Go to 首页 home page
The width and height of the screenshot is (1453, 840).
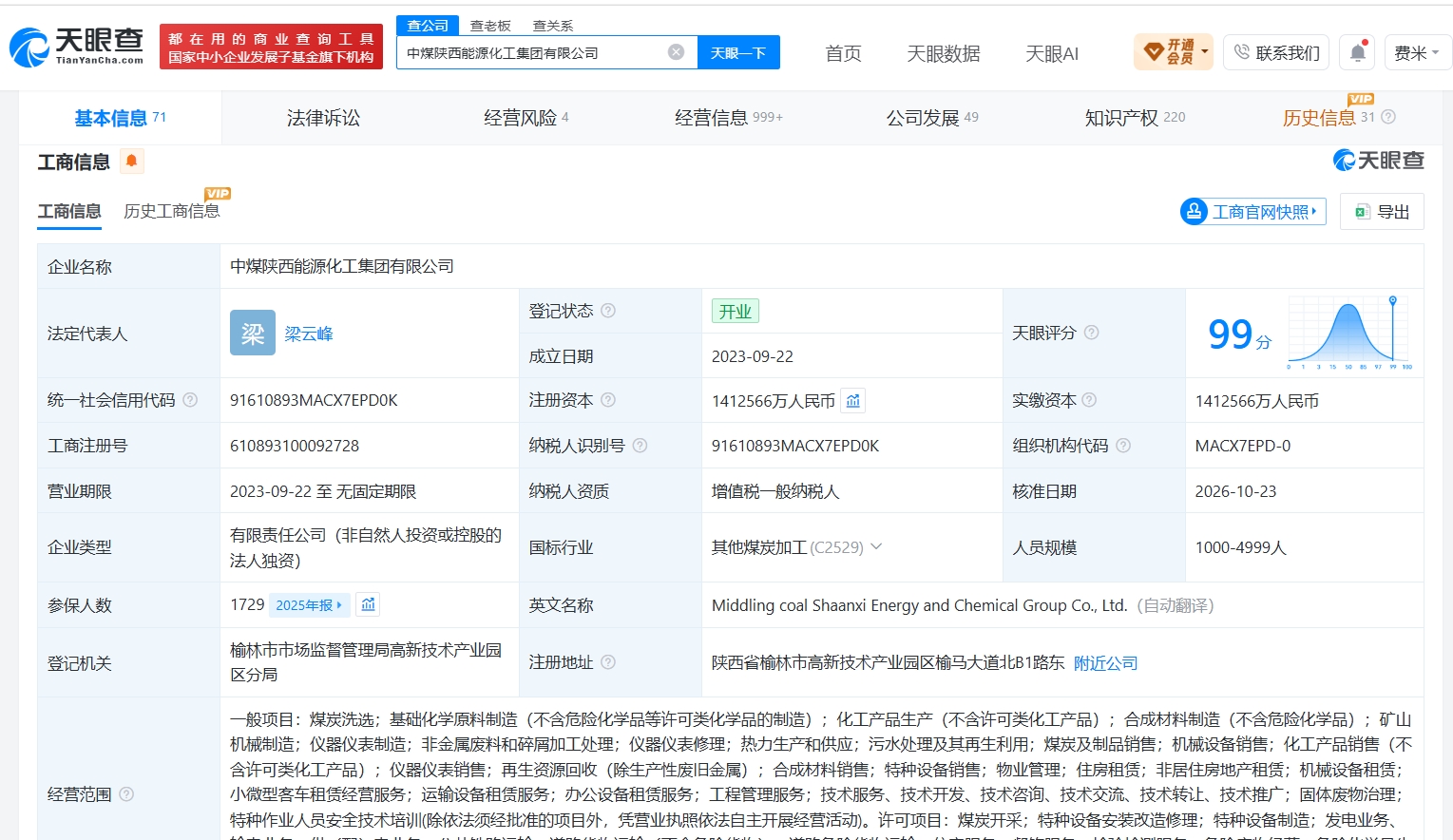tap(843, 53)
